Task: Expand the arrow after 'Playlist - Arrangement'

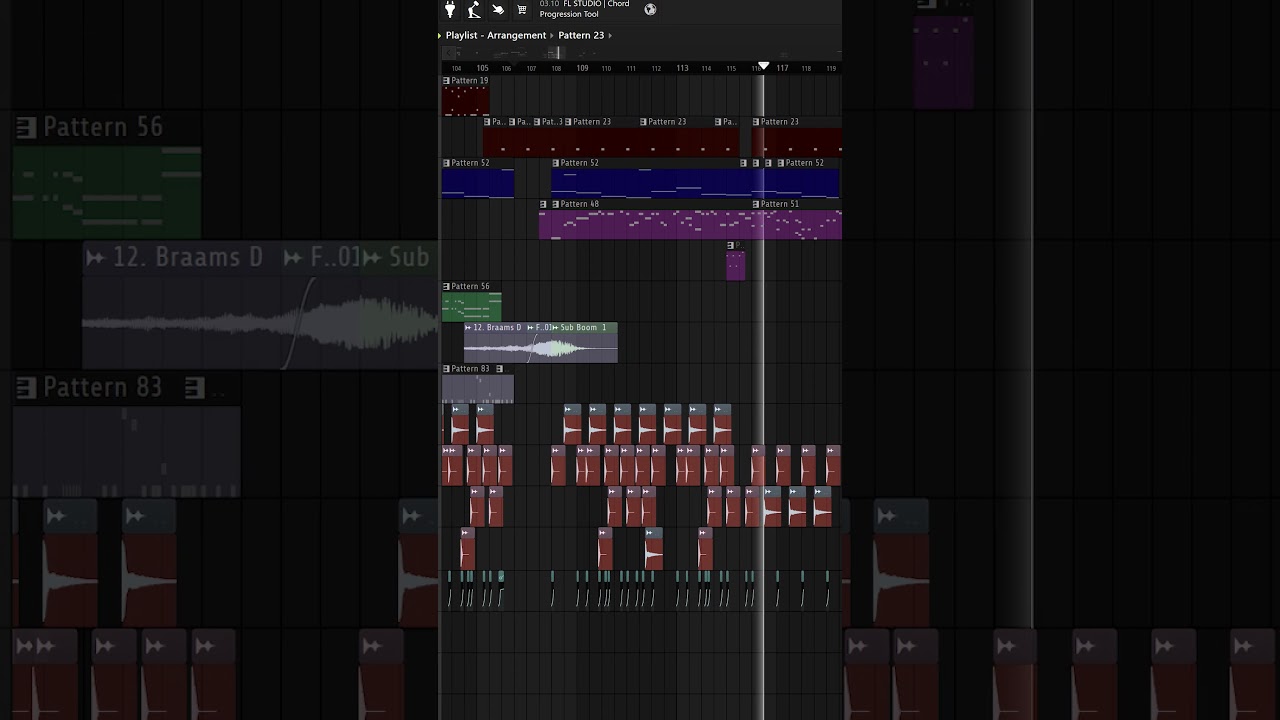Action: pos(551,36)
